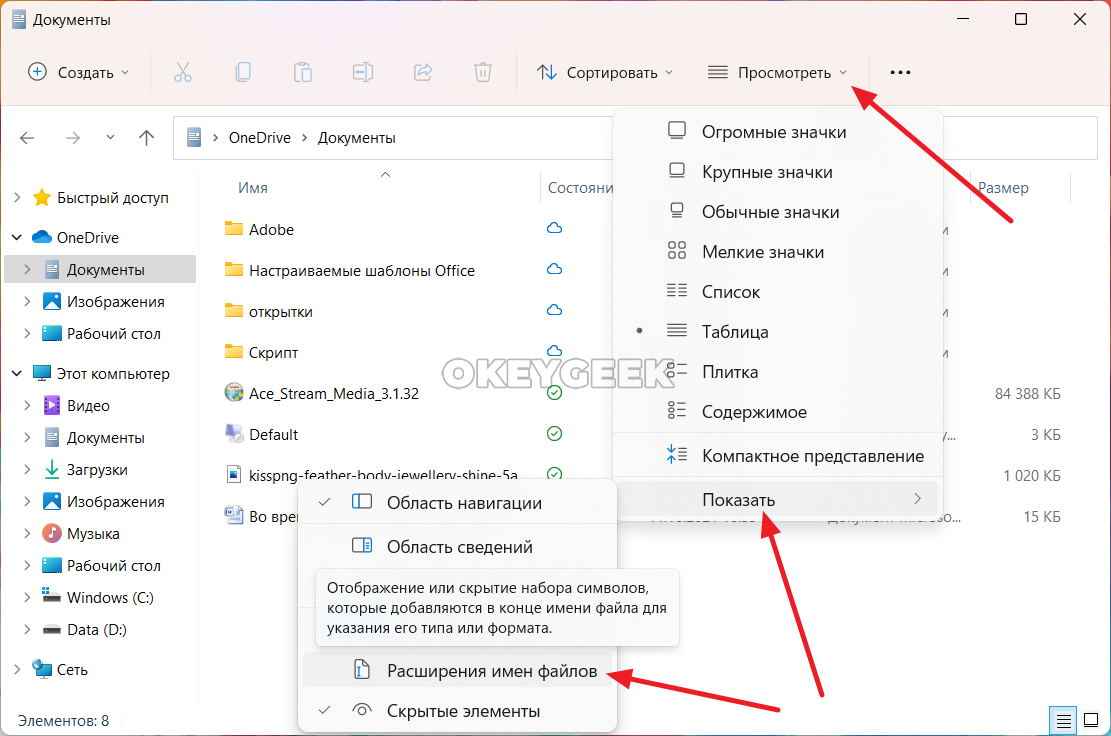Toggle Compact view (Компактное представление)
Viewport: 1111px width, 736px height.
point(777,455)
